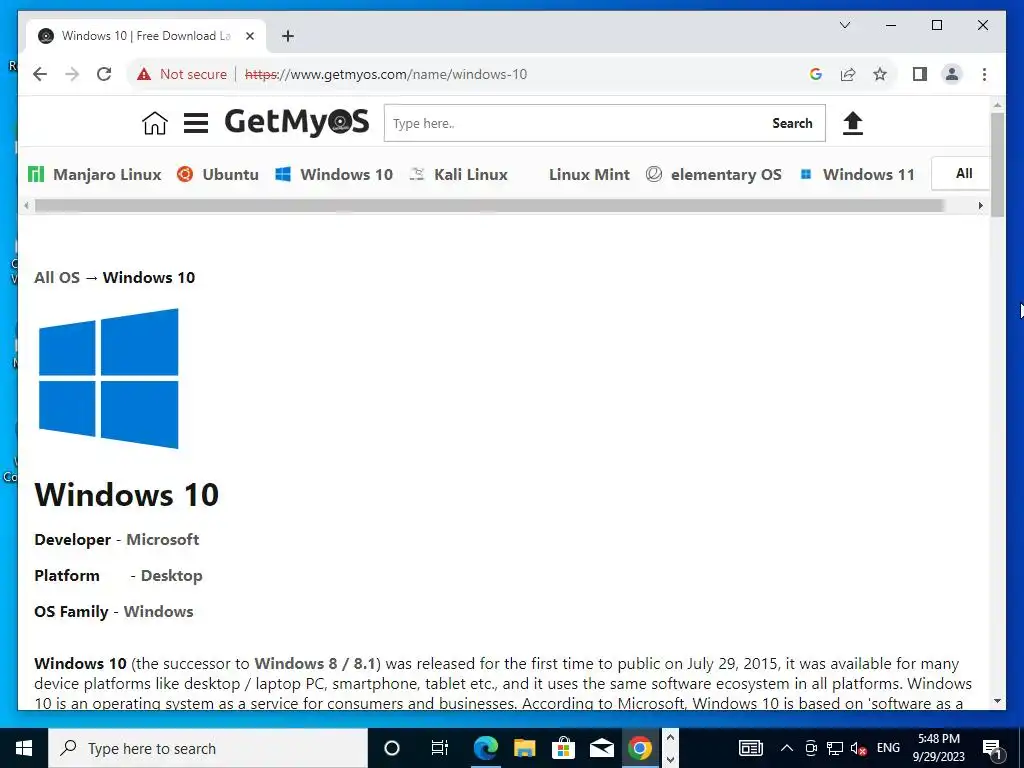The image size is (1024, 768).
Task: Click the horizontal scrollbar thumb
Action: pyautogui.click(x=489, y=206)
